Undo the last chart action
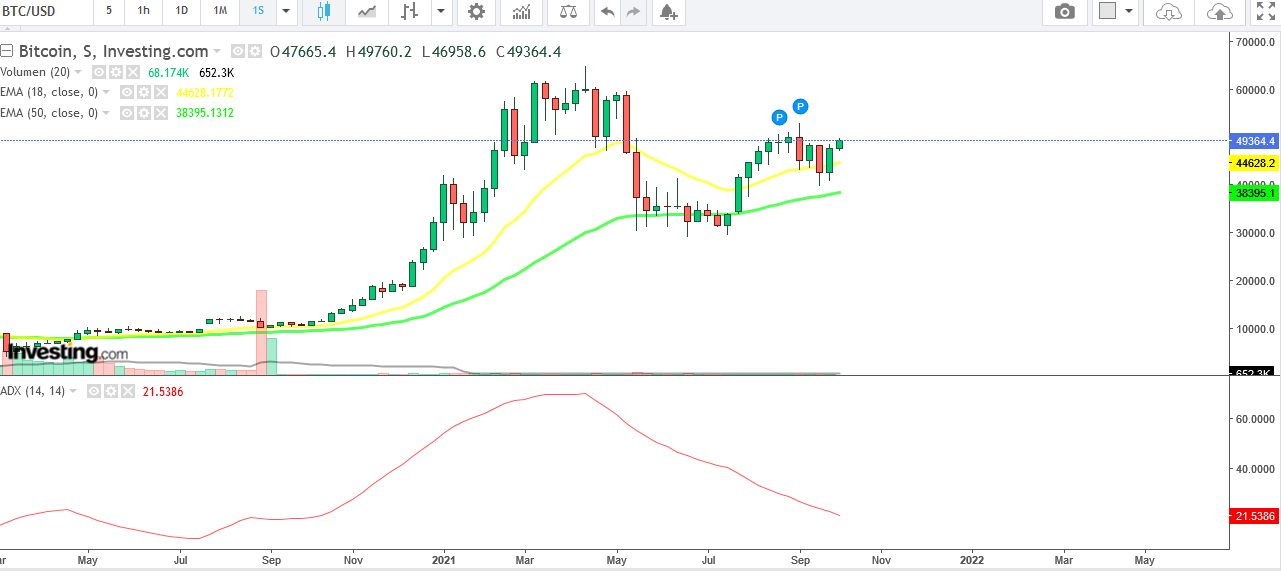Viewport: 1281px width, 571px height. [606, 12]
